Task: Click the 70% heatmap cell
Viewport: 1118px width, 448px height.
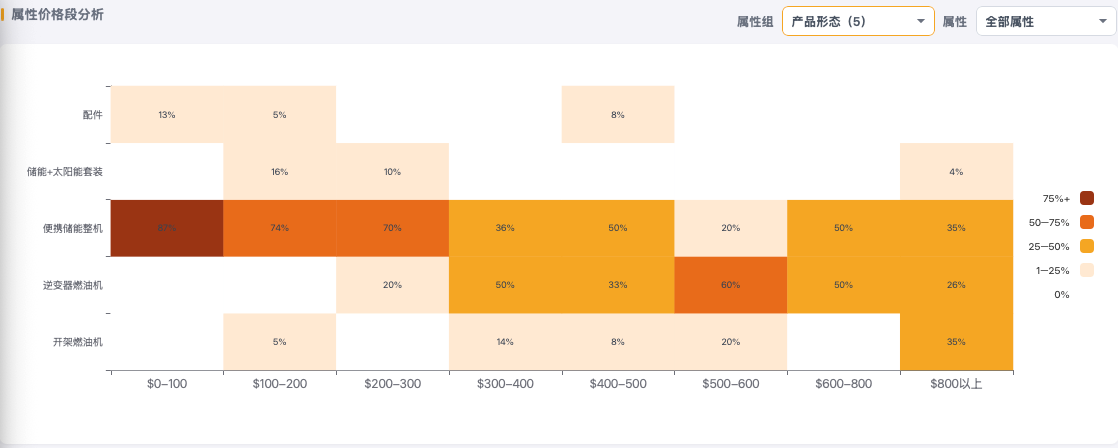Action: coord(392,228)
